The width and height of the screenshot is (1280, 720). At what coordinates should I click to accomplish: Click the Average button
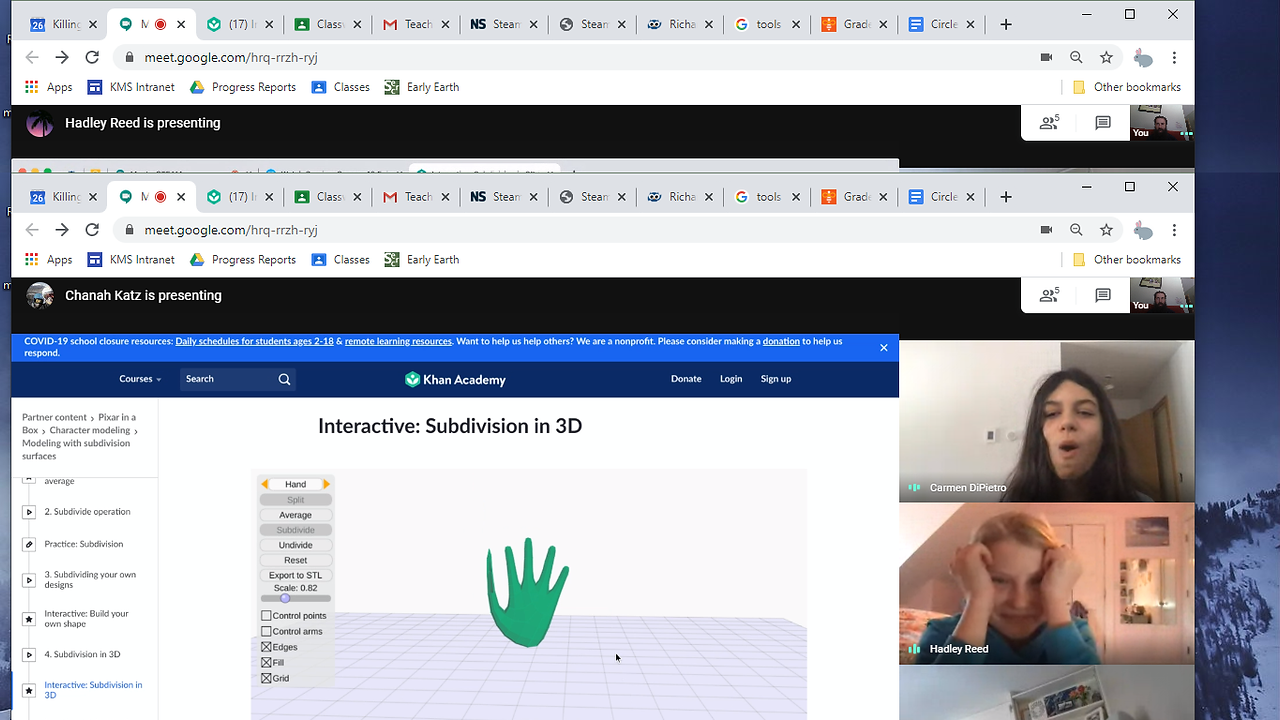(295, 515)
